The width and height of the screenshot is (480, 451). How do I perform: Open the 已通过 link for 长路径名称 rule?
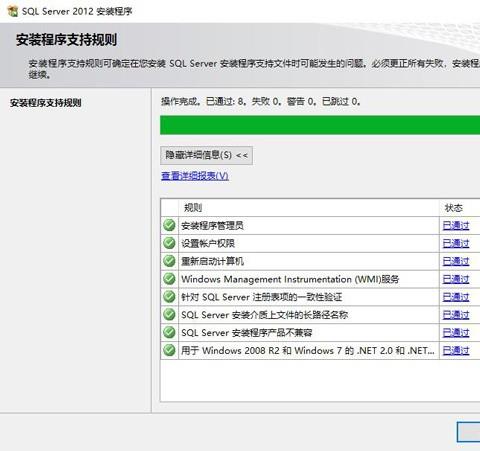456,315
